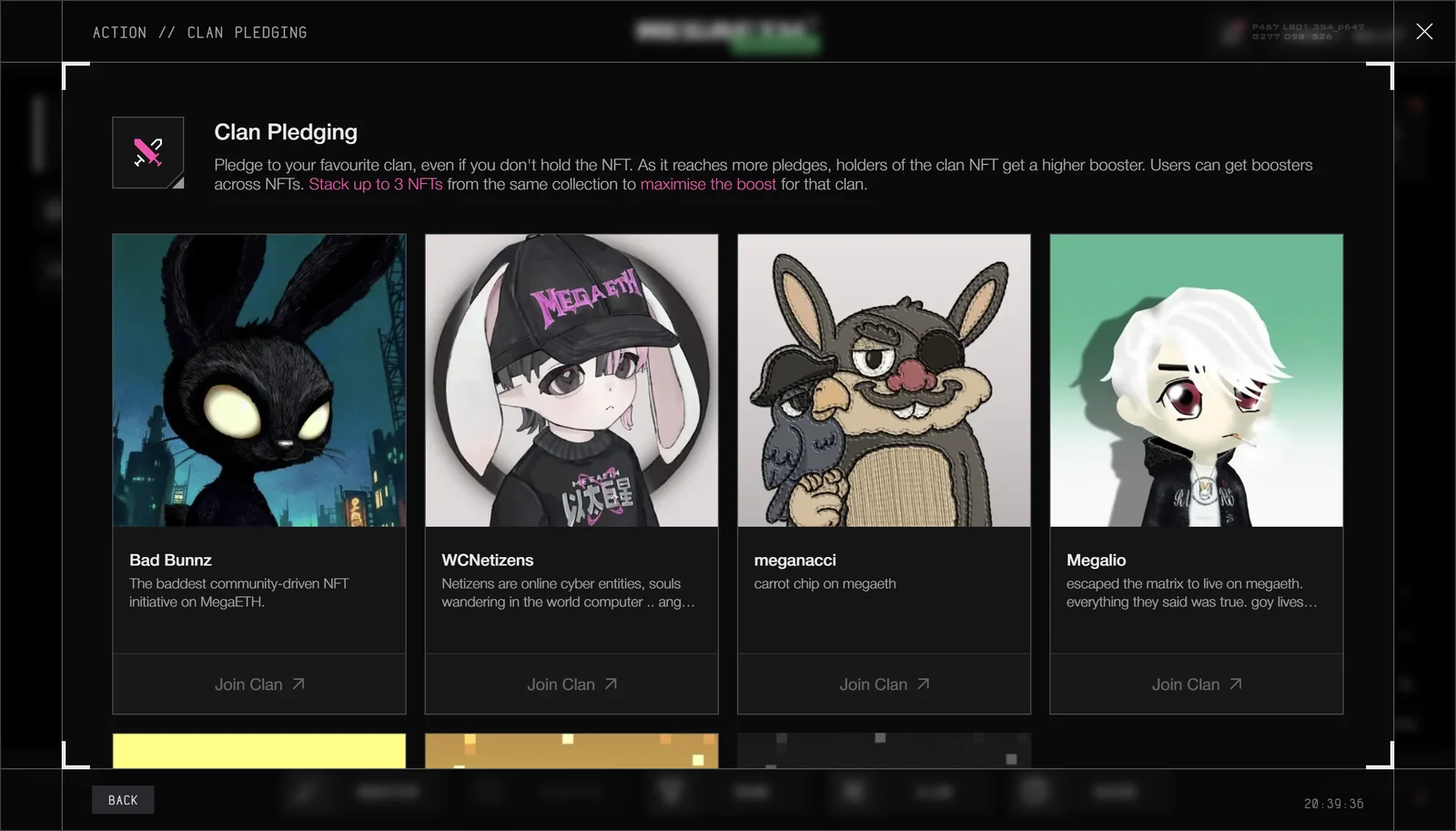Open the dark pixelated clan card thumbnail
1456x831 pixels.
point(884,751)
